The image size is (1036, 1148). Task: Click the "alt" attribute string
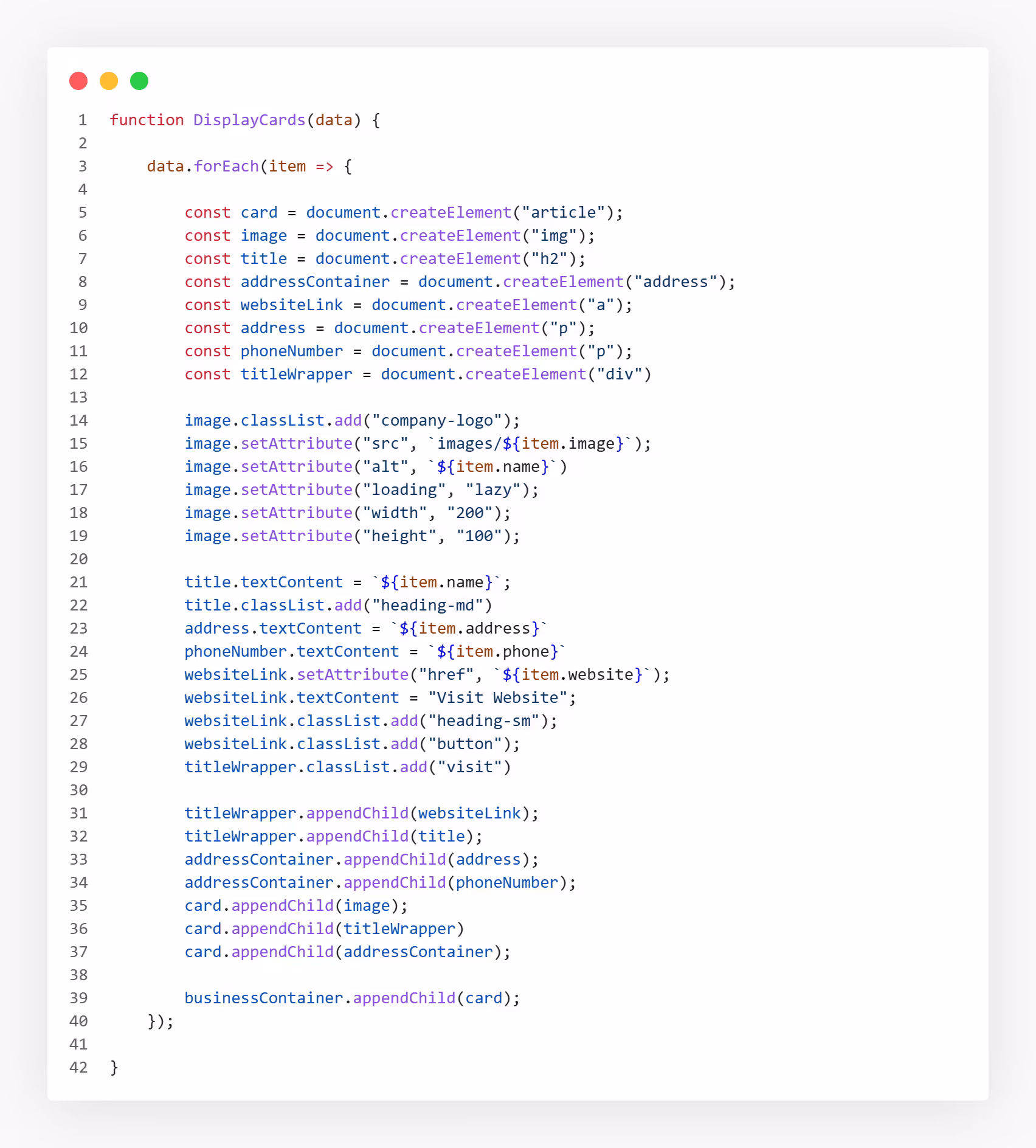coord(385,466)
